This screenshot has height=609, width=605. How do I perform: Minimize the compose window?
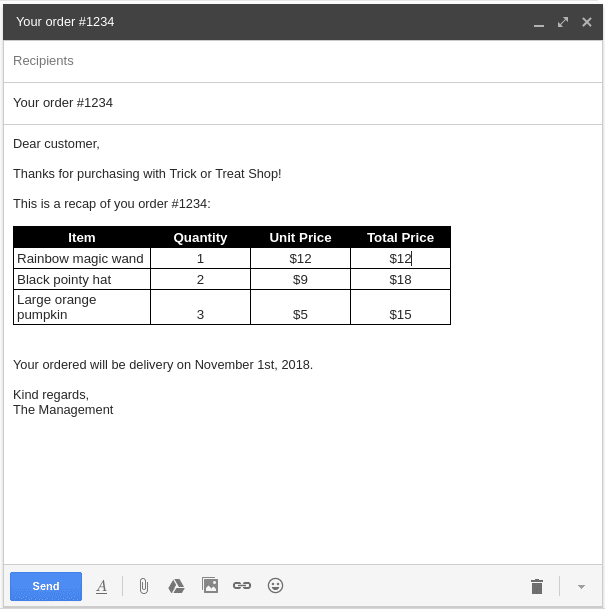[x=539, y=22]
